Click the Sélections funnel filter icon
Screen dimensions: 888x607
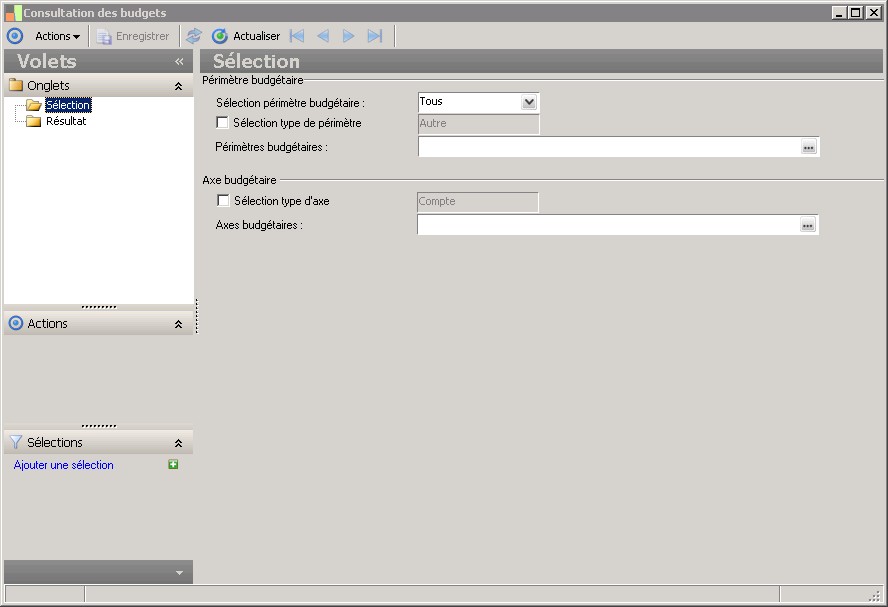coord(16,442)
